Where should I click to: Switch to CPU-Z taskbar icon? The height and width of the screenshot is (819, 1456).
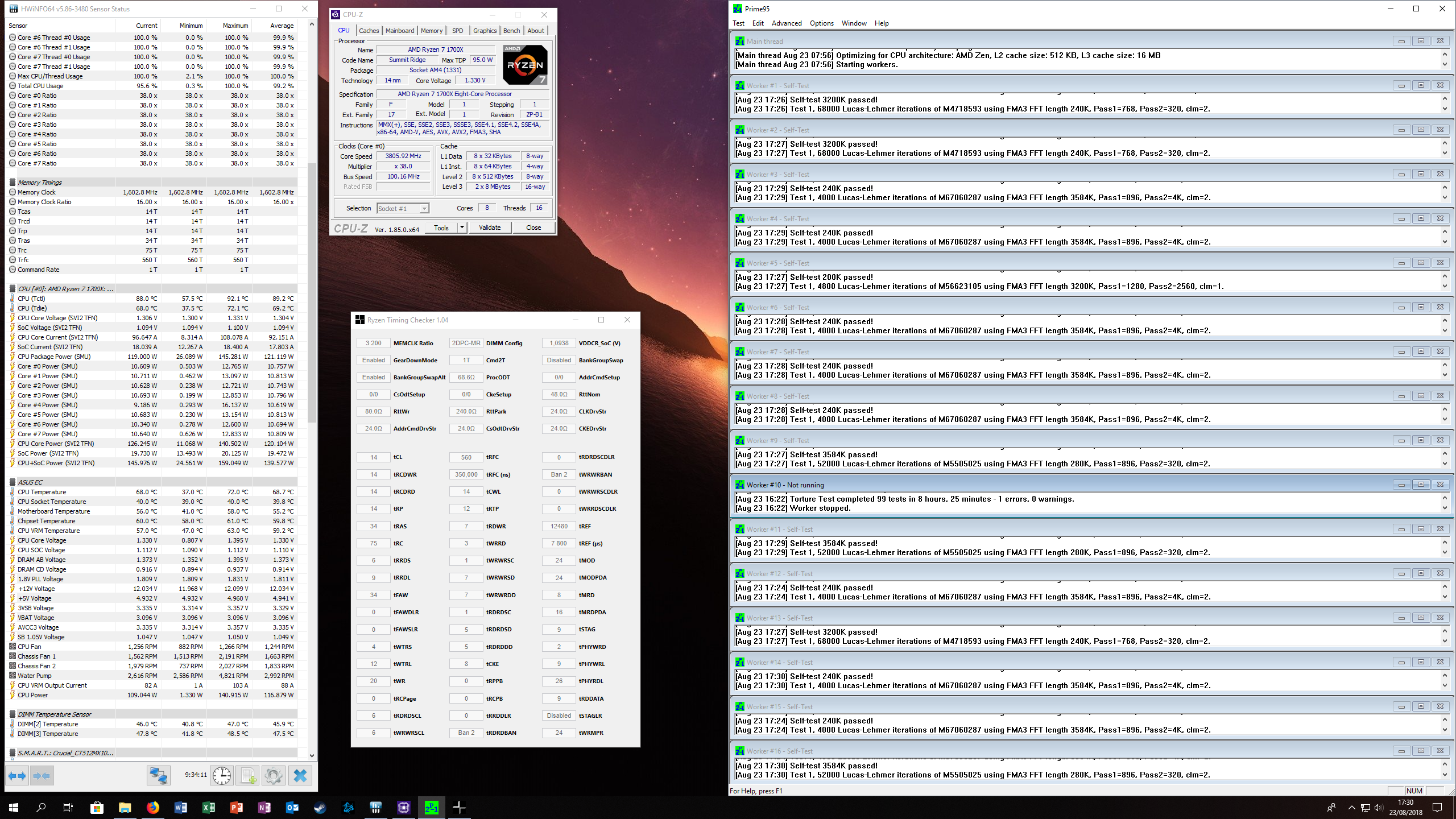tap(403, 807)
